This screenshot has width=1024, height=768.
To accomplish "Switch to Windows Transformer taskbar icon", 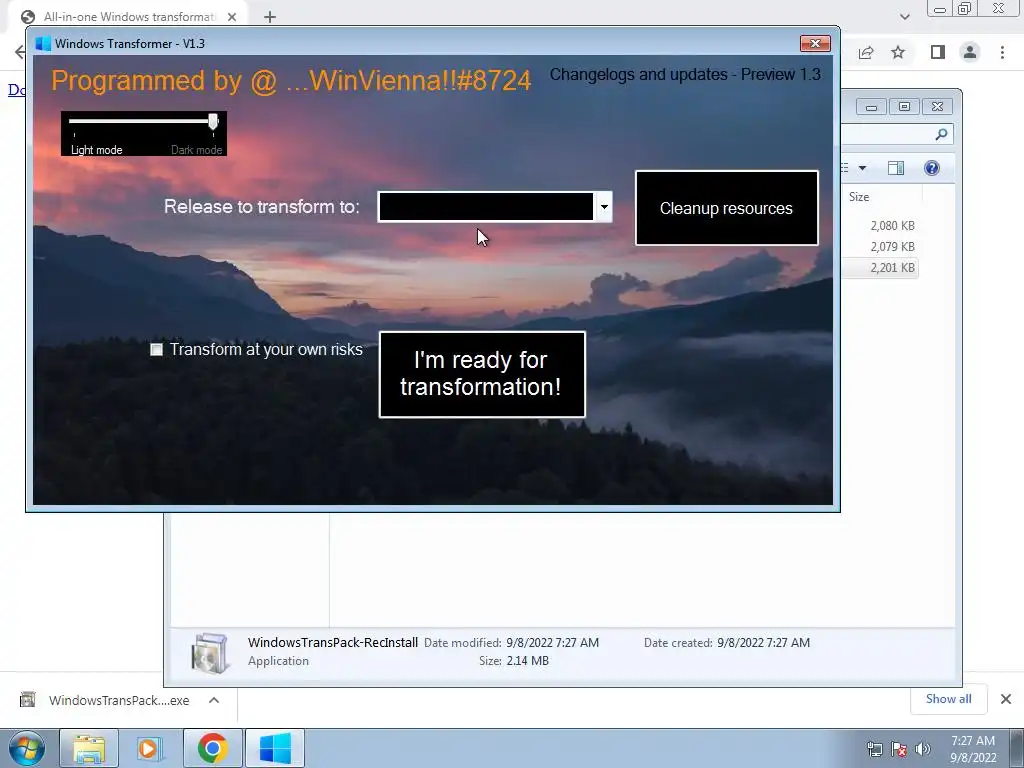I will coord(275,748).
